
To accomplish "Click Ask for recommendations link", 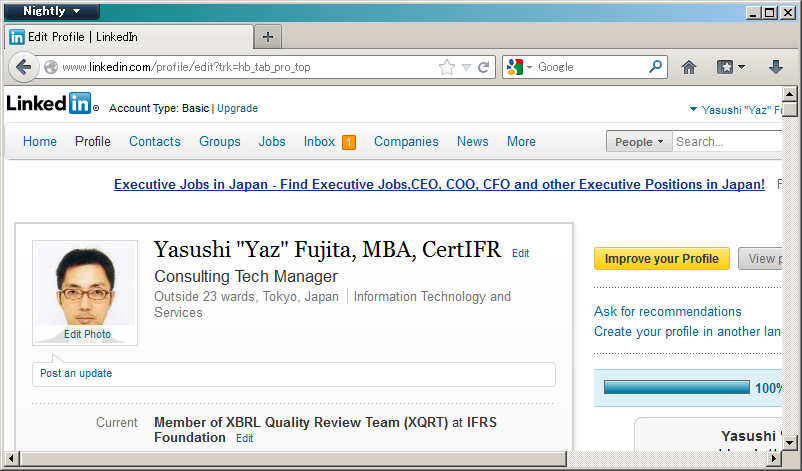I will pos(667,311).
